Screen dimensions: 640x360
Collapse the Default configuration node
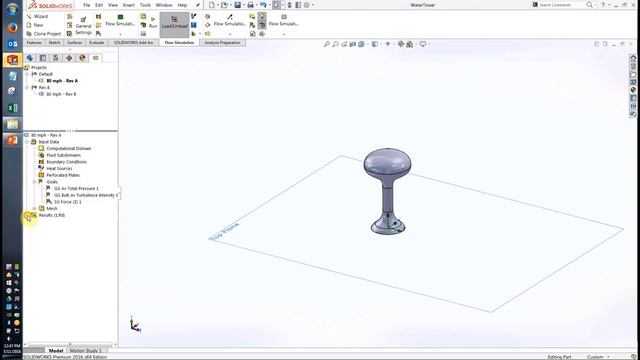(x=27, y=74)
